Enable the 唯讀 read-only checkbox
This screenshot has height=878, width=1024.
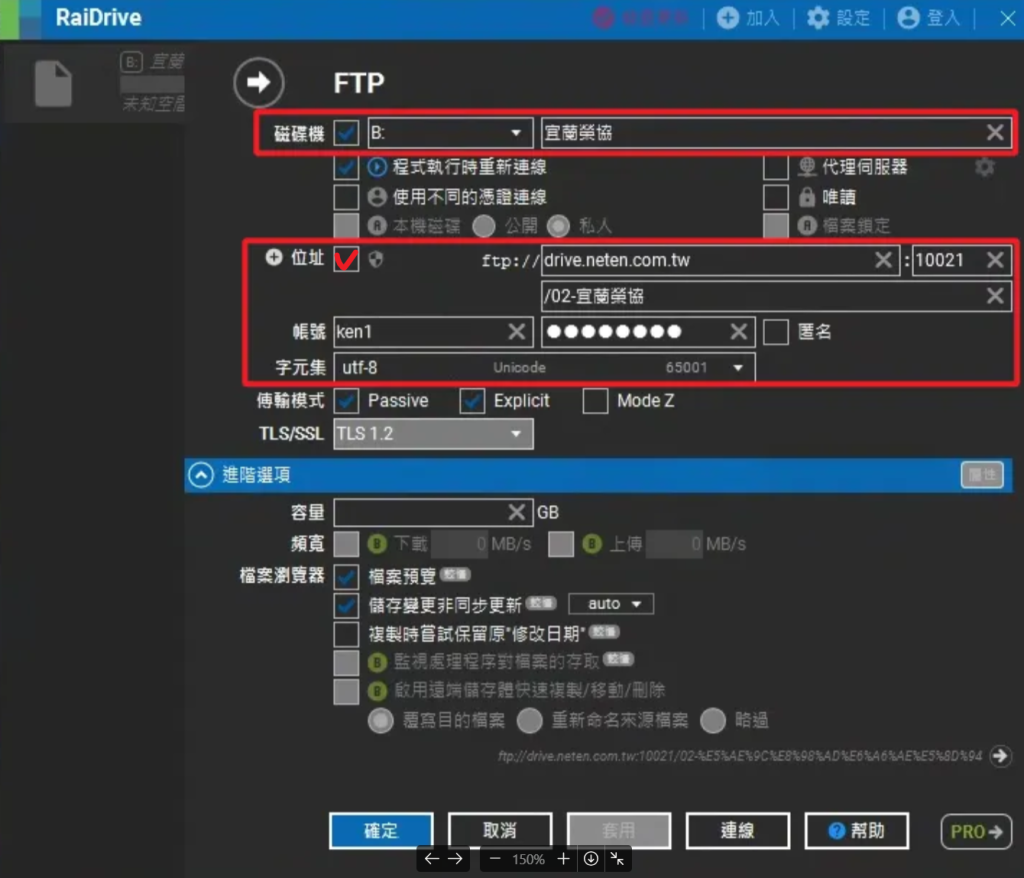[776, 197]
